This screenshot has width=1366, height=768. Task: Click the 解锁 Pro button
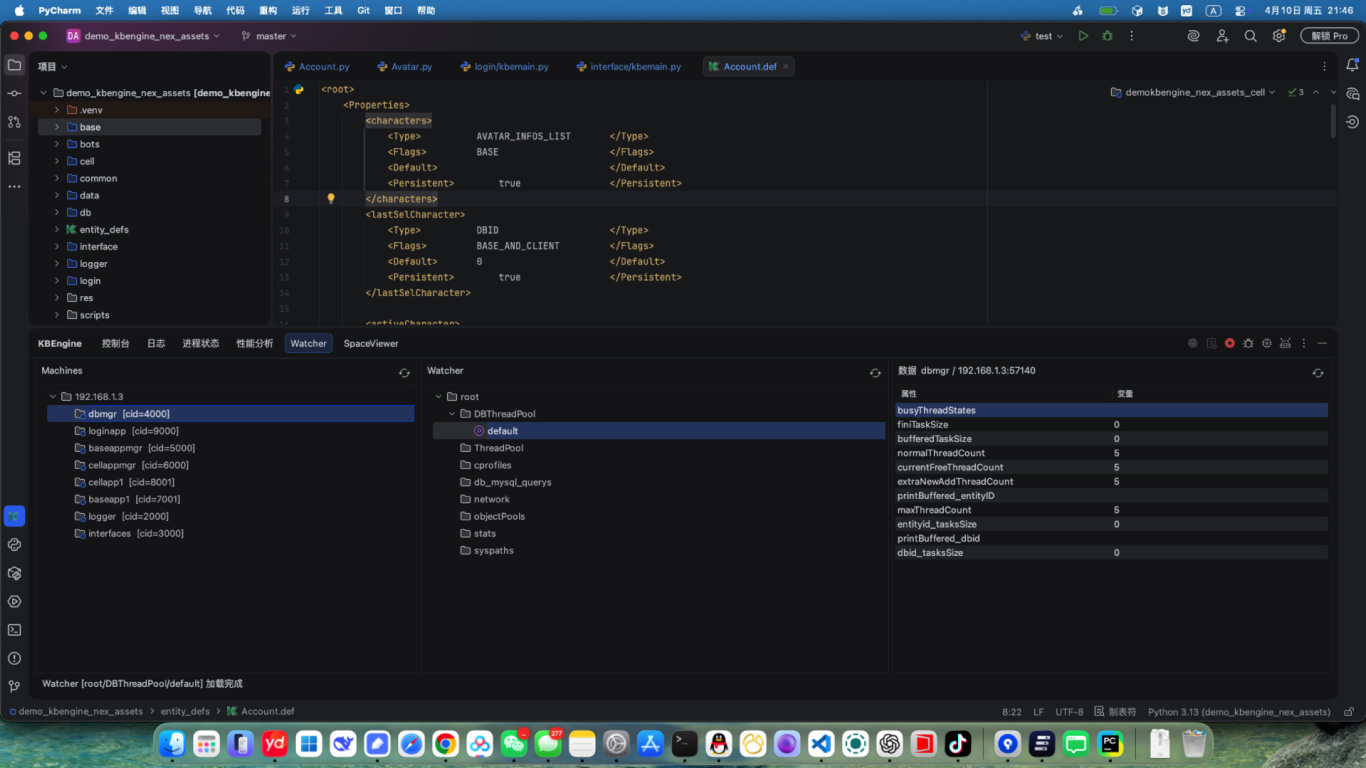click(x=1329, y=36)
